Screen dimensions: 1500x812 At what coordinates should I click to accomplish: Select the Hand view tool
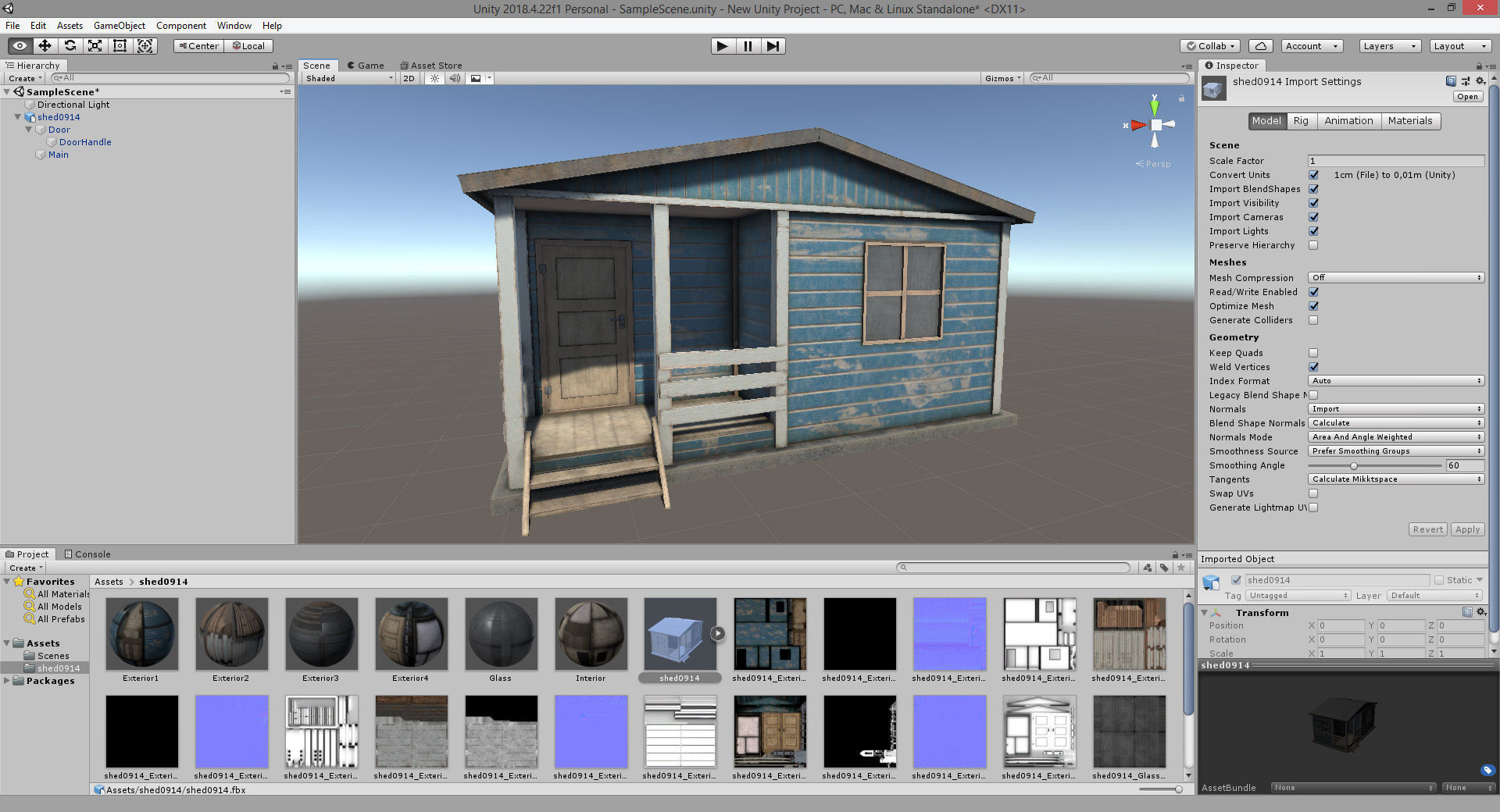click(x=20, y=46)
